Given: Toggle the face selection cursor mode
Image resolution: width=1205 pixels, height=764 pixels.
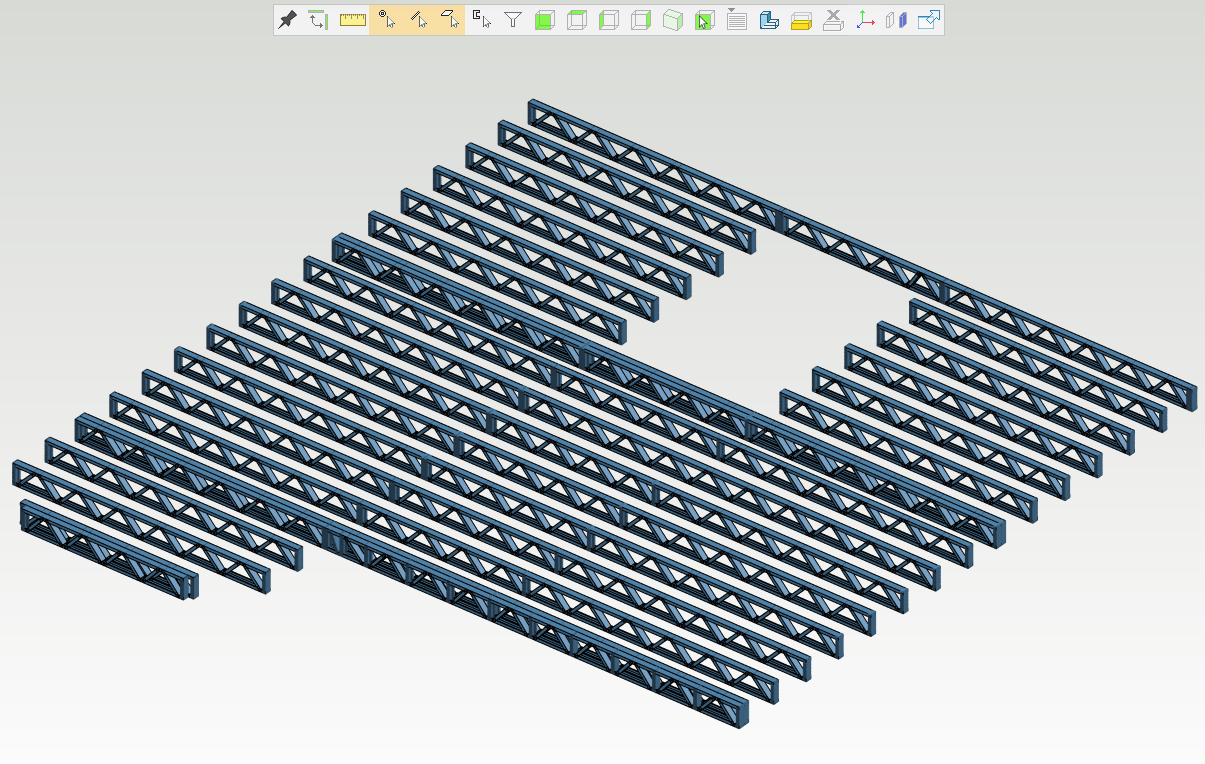Looking at the screenshot, I should [450, 20].
